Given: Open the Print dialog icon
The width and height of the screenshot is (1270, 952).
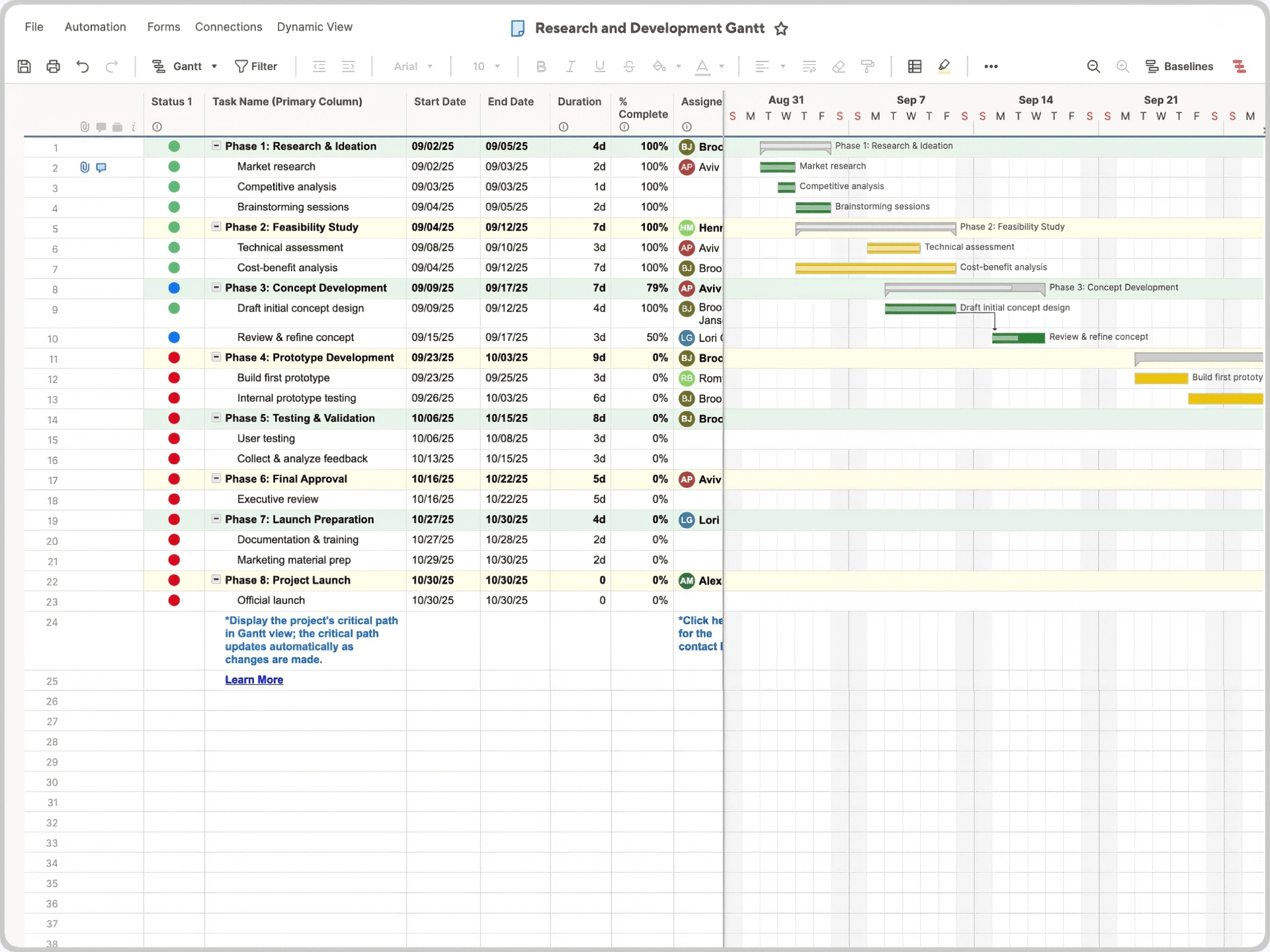Looking at the screenshot, I should [53, 66].
